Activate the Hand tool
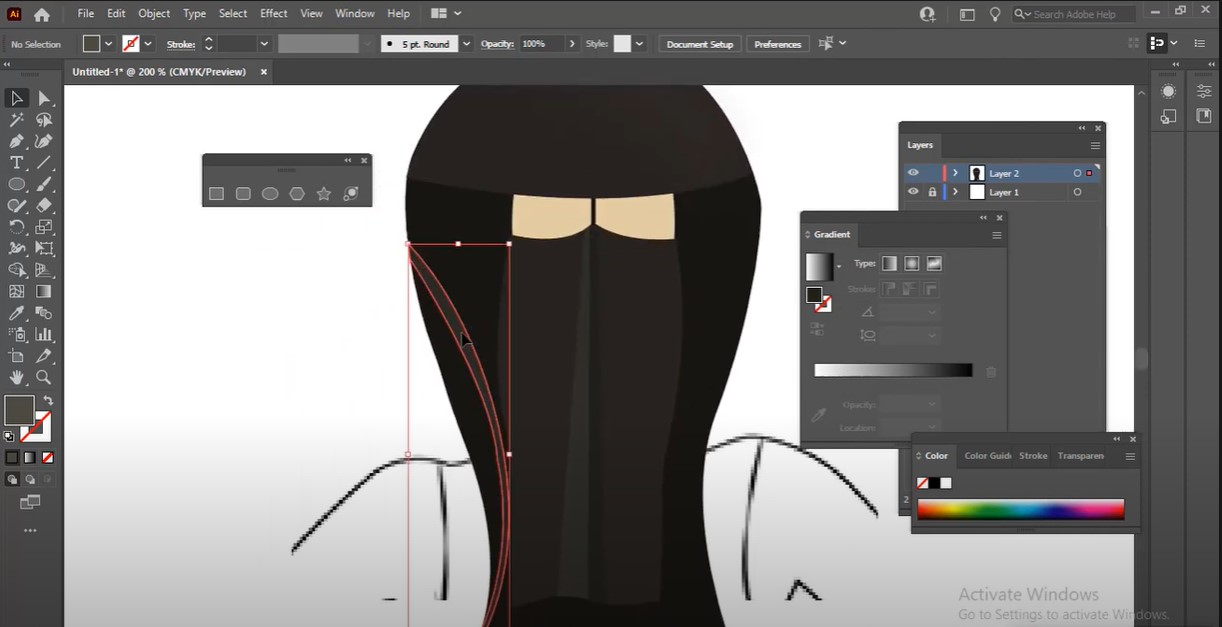The width and height of the screenshot is (1222, 627). (x=17, y=377)
